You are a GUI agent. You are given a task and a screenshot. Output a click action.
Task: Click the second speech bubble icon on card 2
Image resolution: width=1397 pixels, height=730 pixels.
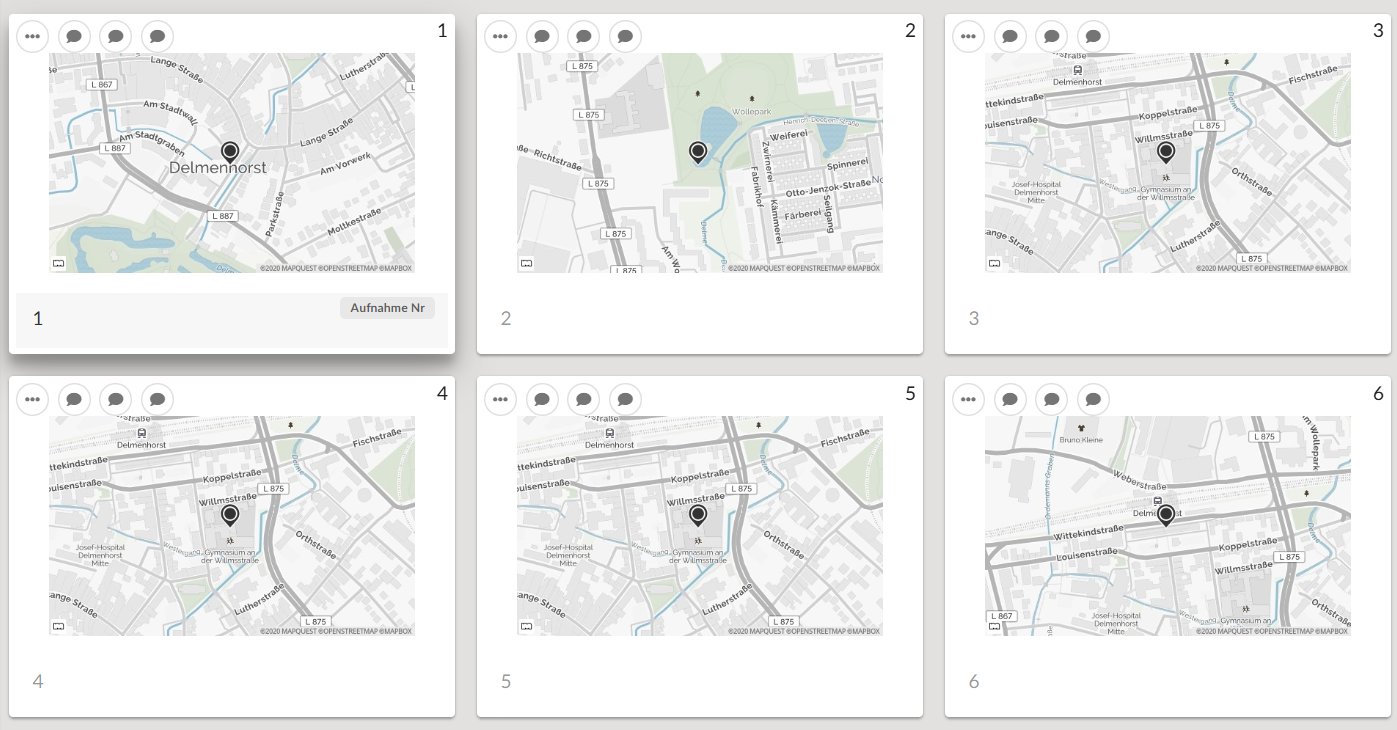(583, 36)
